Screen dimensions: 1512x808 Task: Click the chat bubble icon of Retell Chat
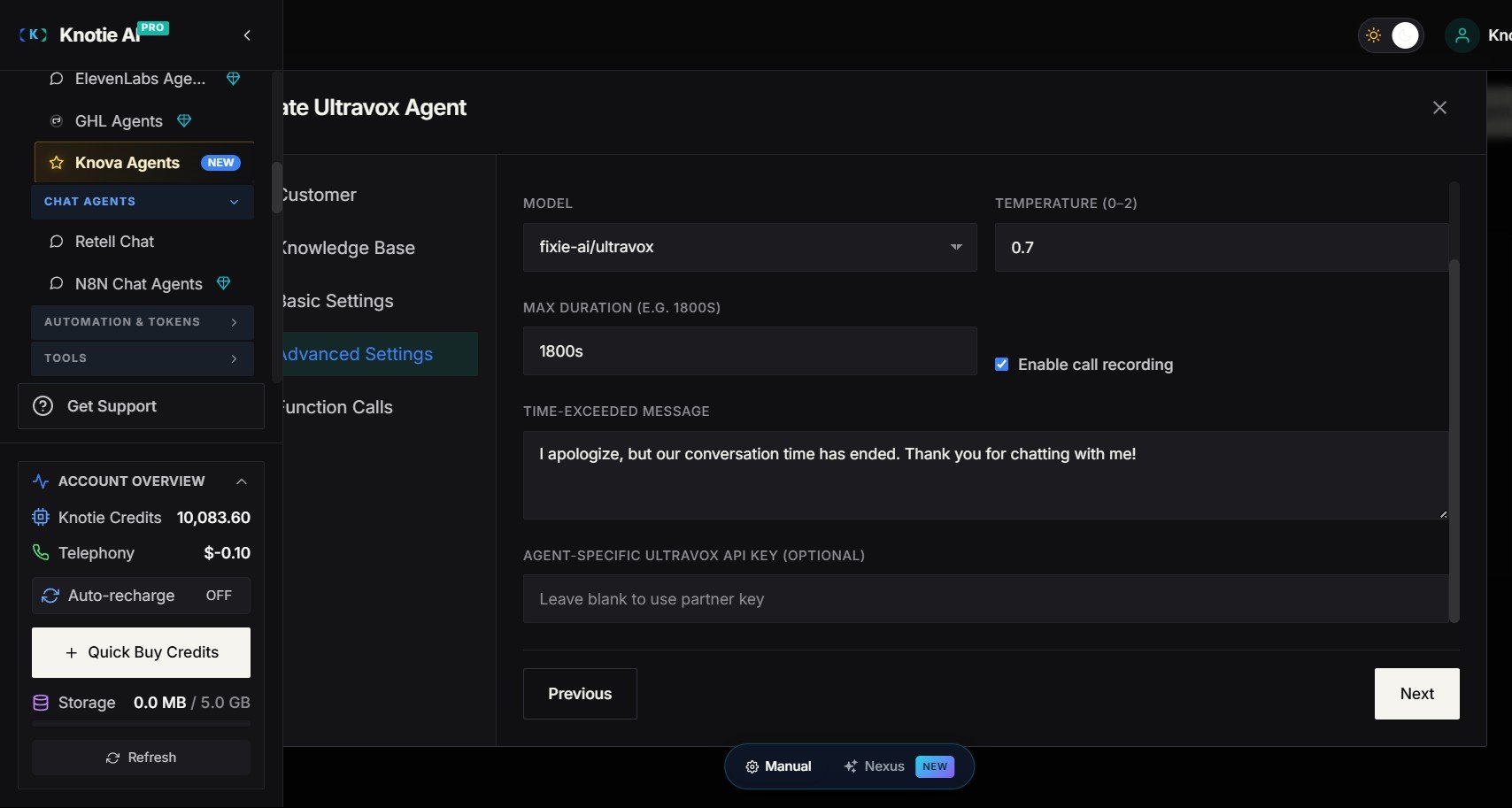[x=56, y=242]
